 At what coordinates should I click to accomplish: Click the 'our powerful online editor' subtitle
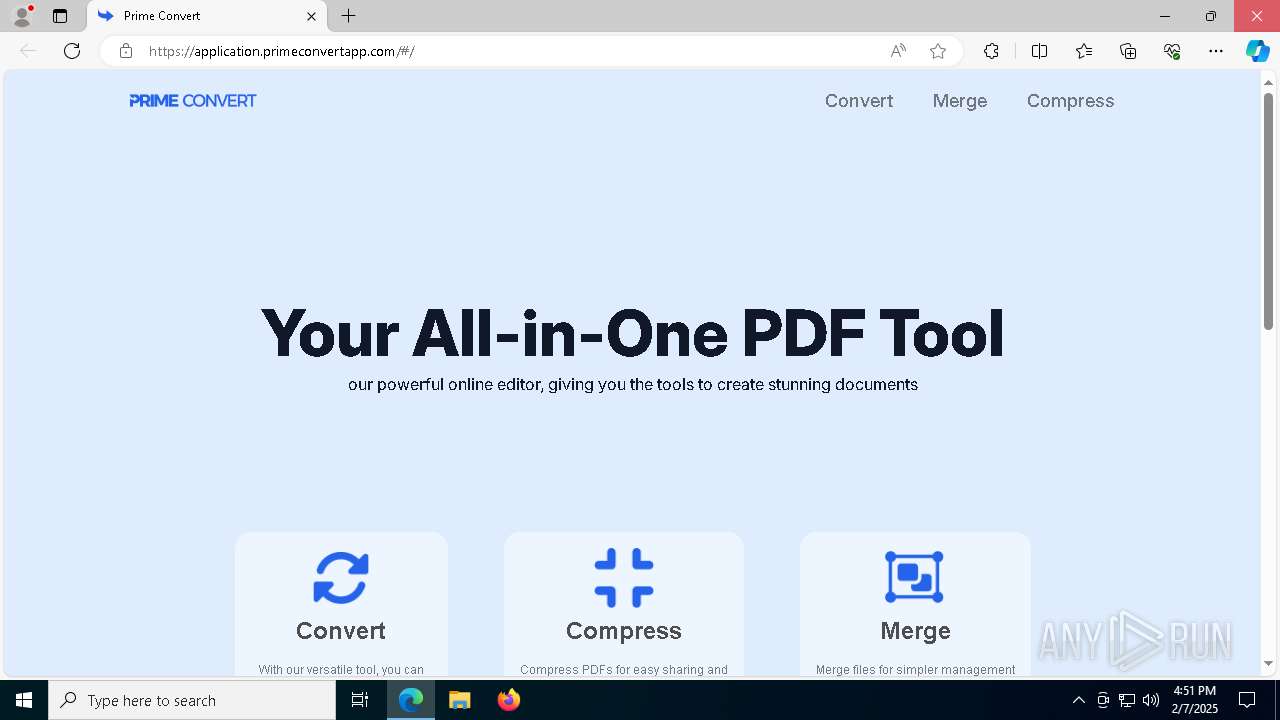point(633,384)
